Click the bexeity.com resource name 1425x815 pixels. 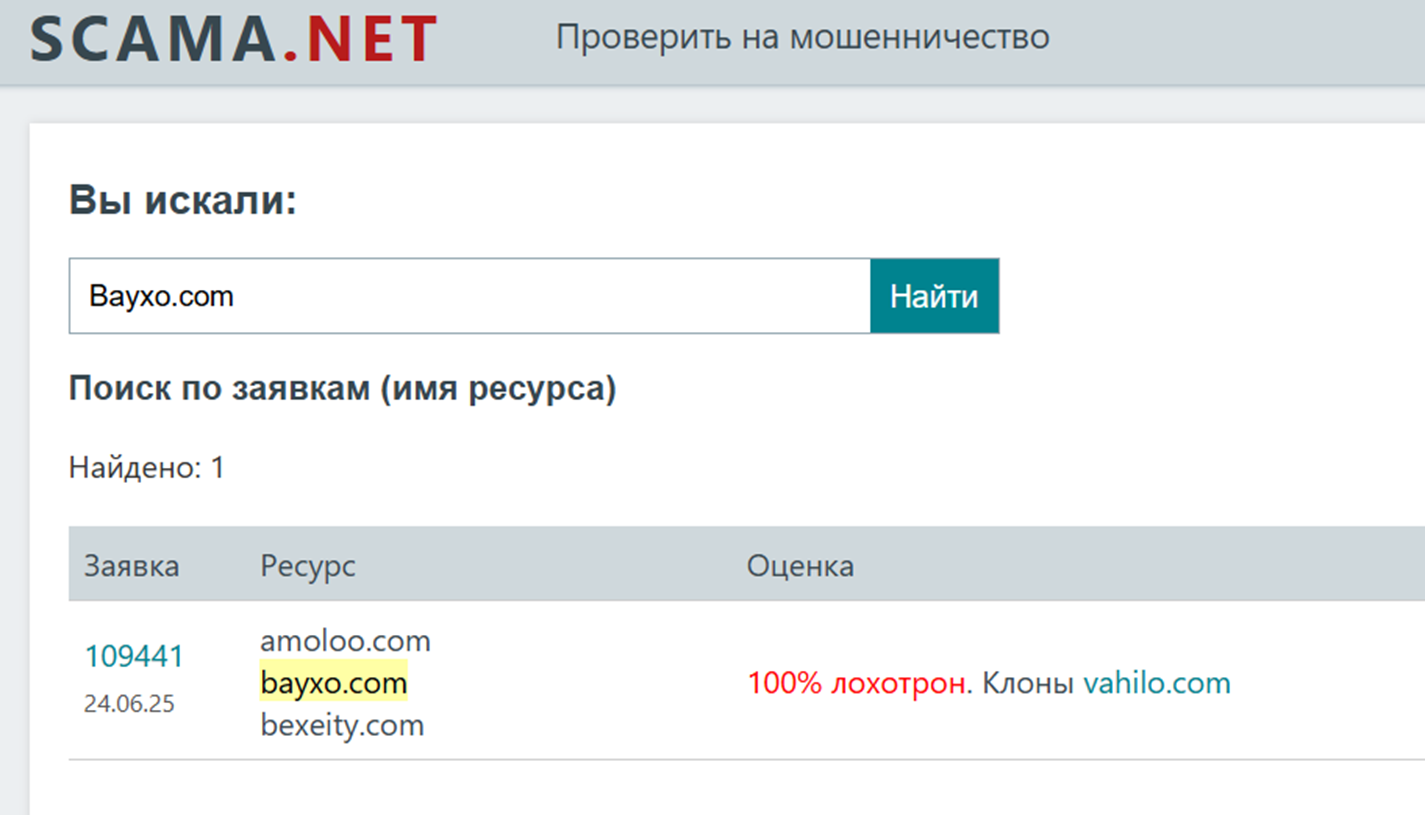point(342,725)
